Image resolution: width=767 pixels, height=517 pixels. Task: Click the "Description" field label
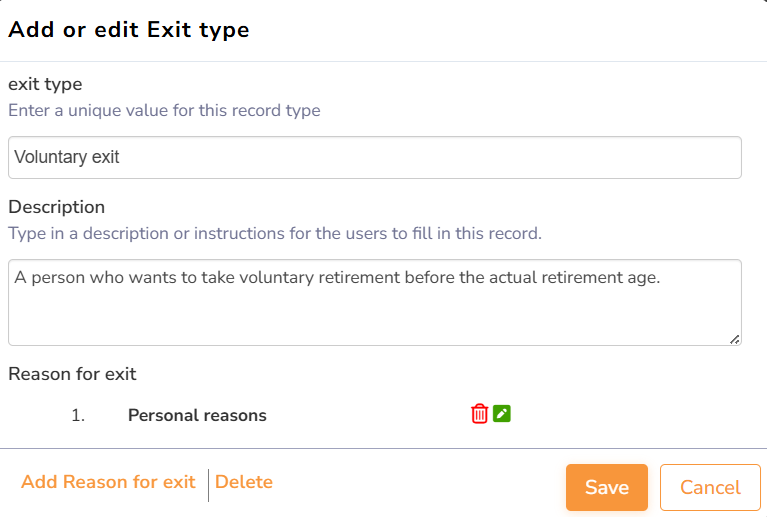(56, 207)
